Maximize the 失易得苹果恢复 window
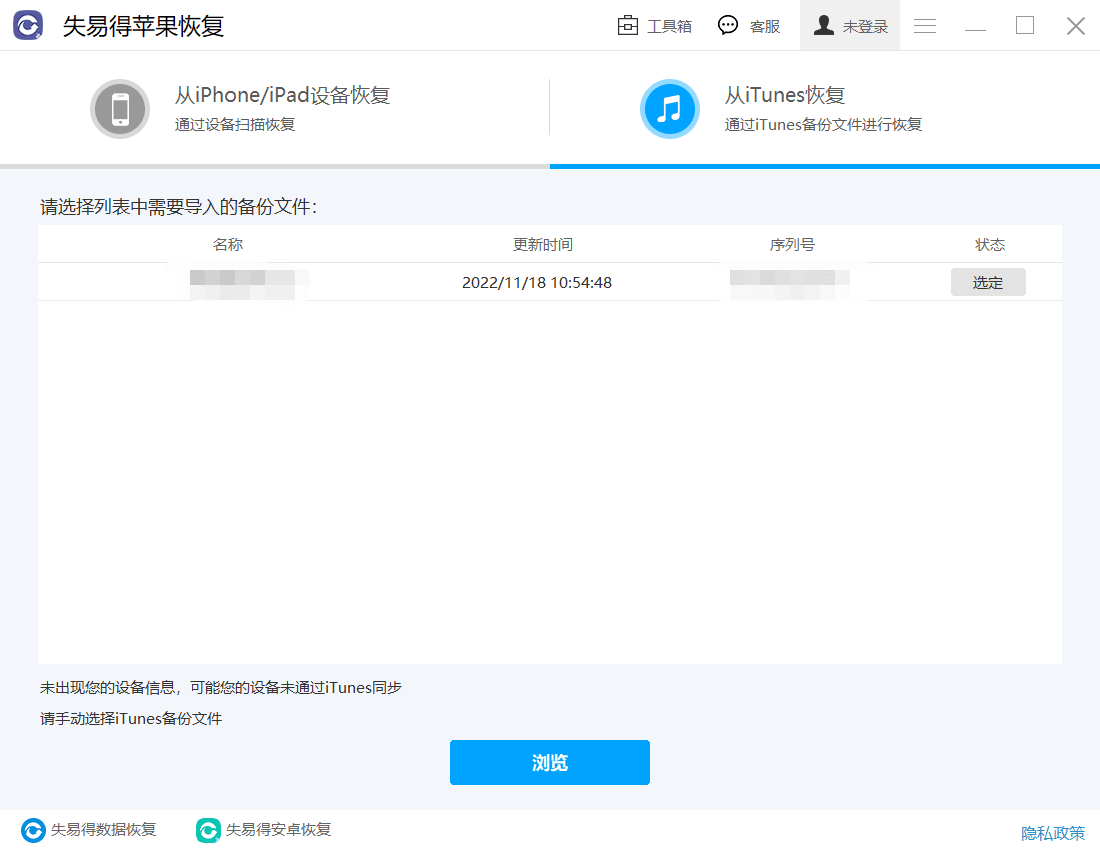 pyautogui.click(x=1025, y=26)
